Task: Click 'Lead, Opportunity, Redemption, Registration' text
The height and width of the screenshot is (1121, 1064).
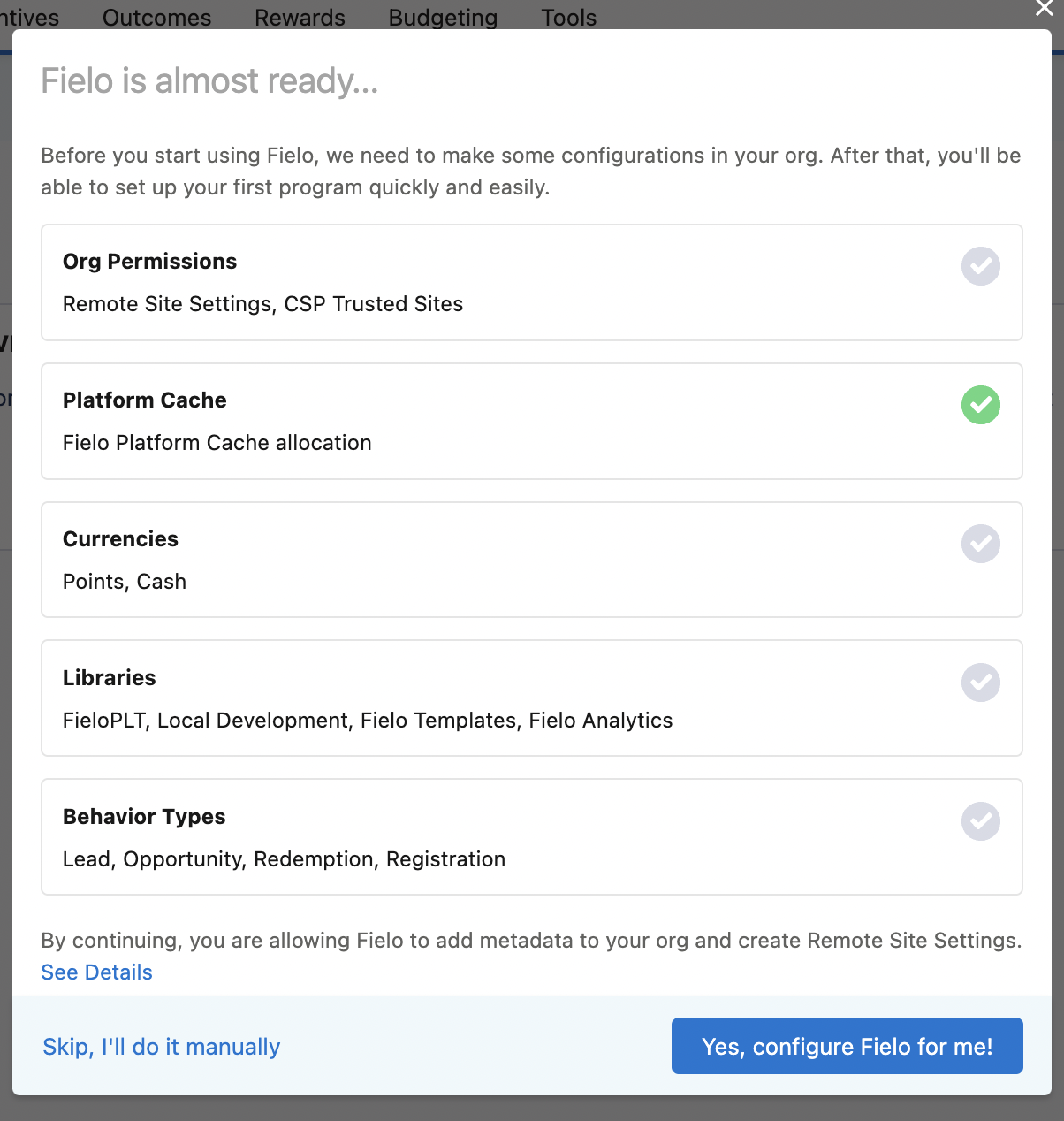Action: tap(285, 859)
